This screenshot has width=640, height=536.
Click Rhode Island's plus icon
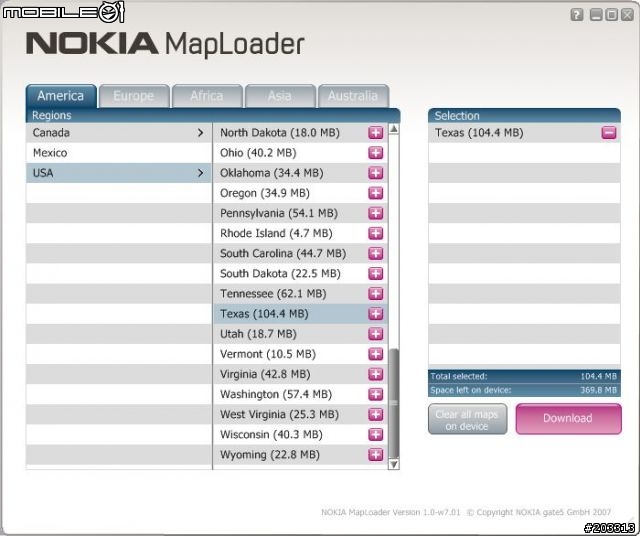point(376,233)
